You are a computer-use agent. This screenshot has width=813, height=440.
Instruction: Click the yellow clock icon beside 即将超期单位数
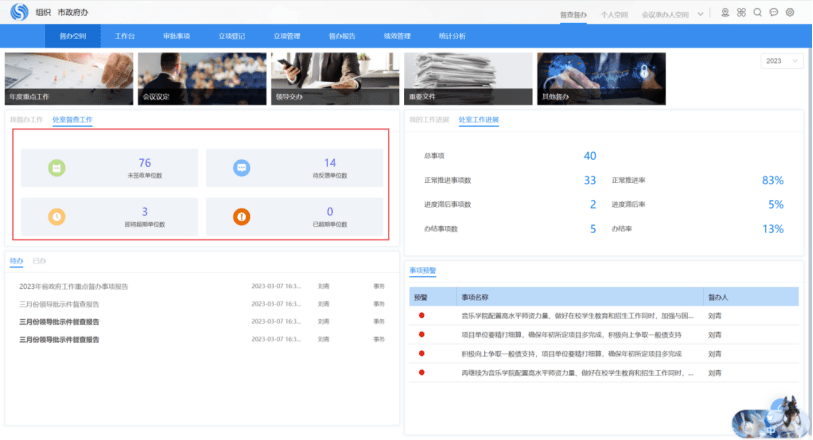[x=57, y=217]
